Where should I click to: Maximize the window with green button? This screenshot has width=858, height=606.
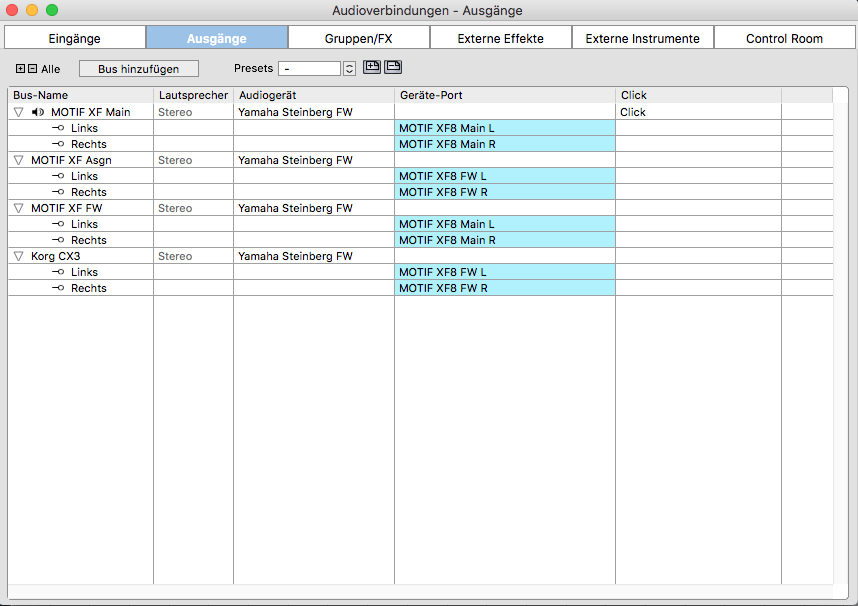(x=52, y=10)
